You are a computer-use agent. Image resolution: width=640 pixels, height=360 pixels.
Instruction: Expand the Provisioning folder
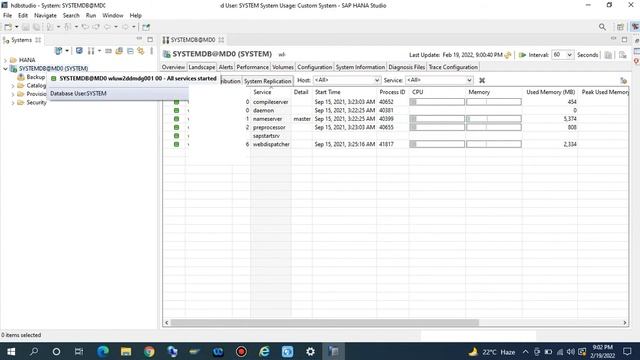(x=13, y=94)
